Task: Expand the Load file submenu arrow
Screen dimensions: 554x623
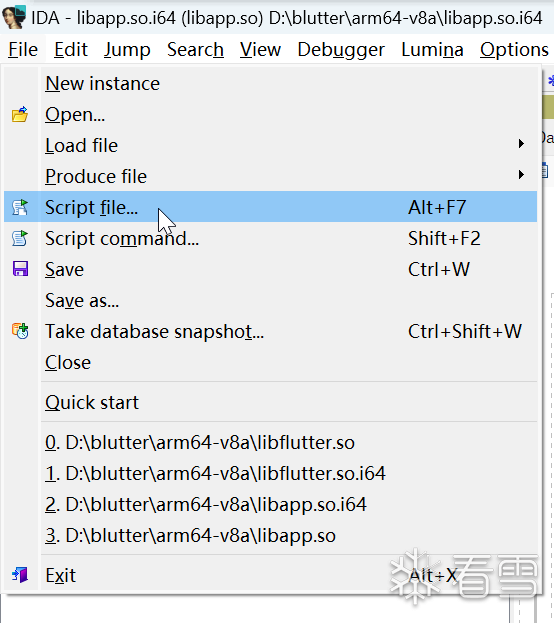Action: (521, 143)
